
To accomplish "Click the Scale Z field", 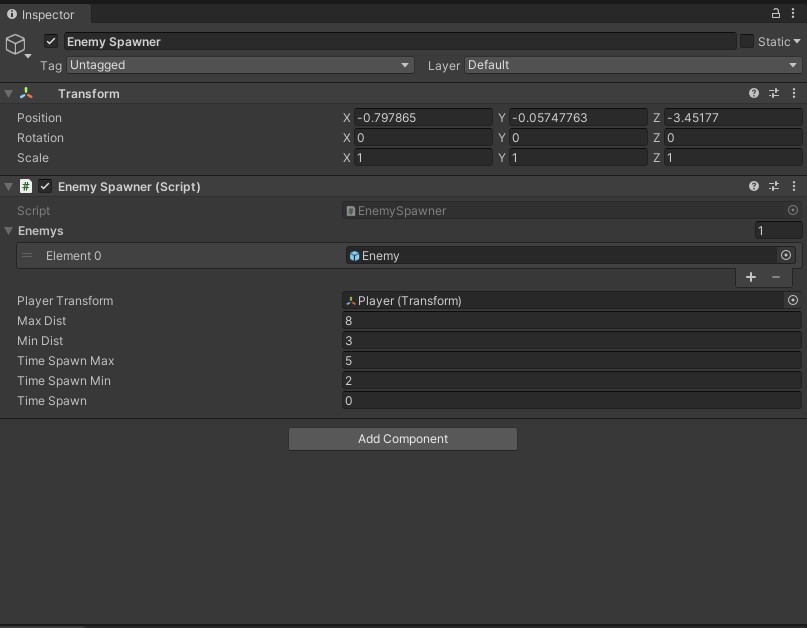I will coord(732,158).
